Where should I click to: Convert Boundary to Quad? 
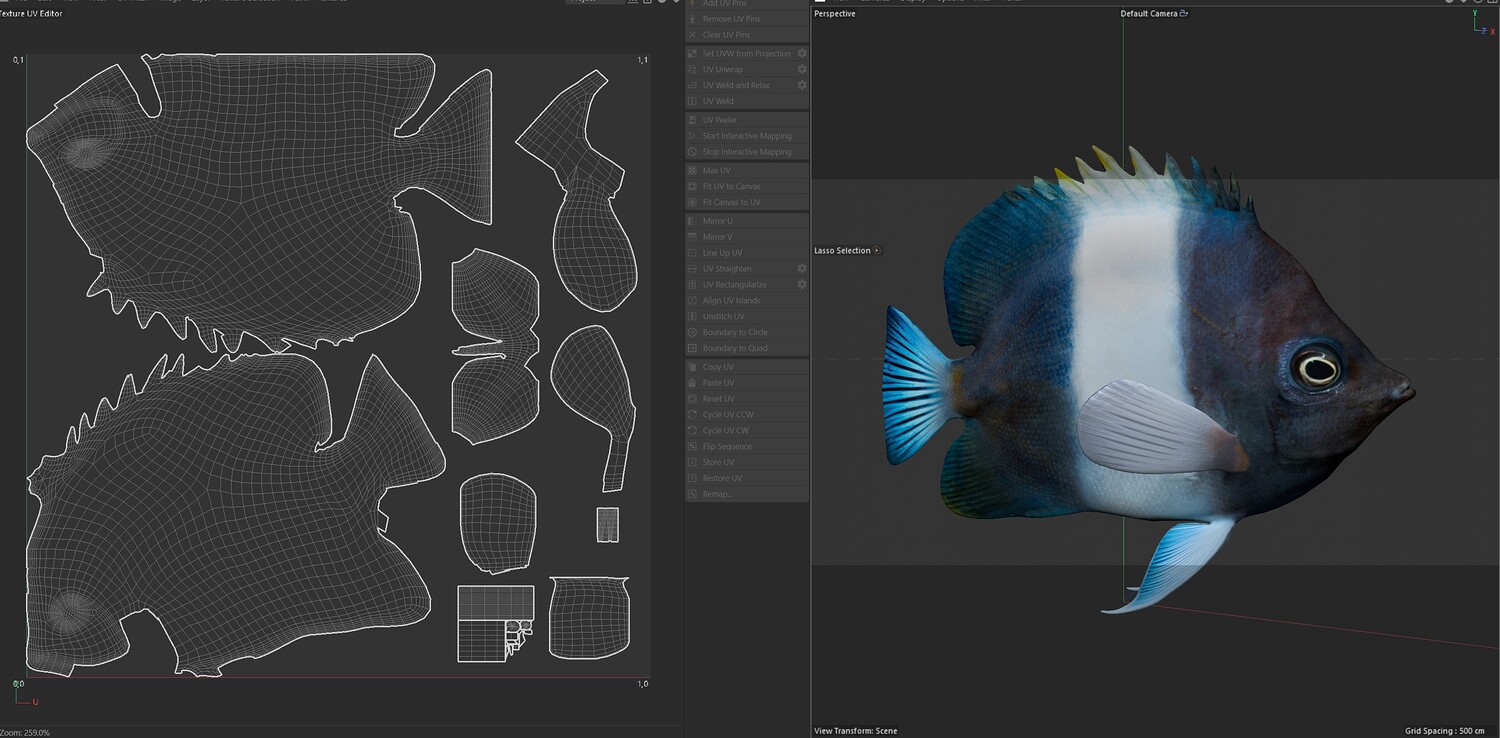click(747, 348)
